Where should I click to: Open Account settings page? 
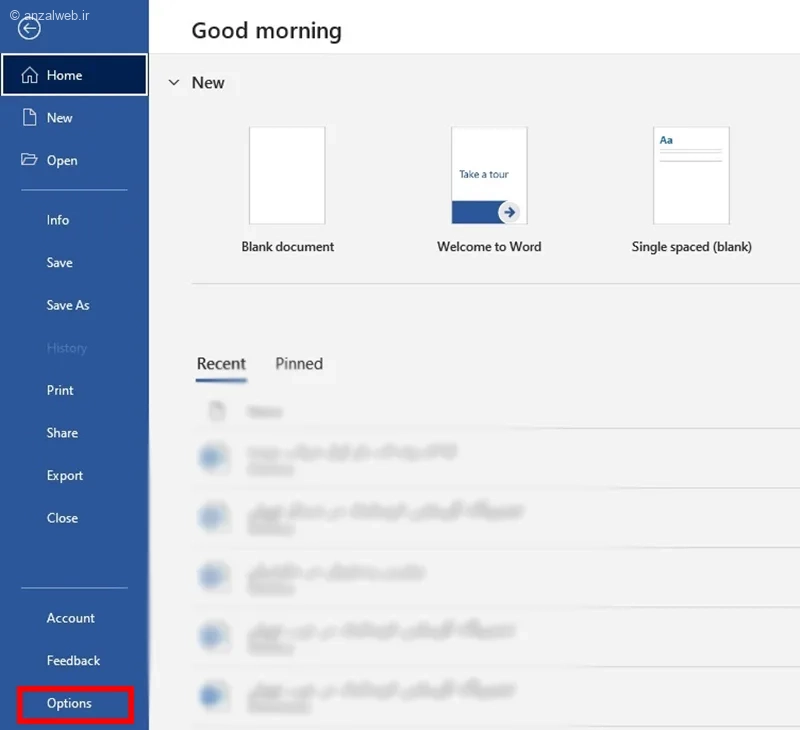71,618
